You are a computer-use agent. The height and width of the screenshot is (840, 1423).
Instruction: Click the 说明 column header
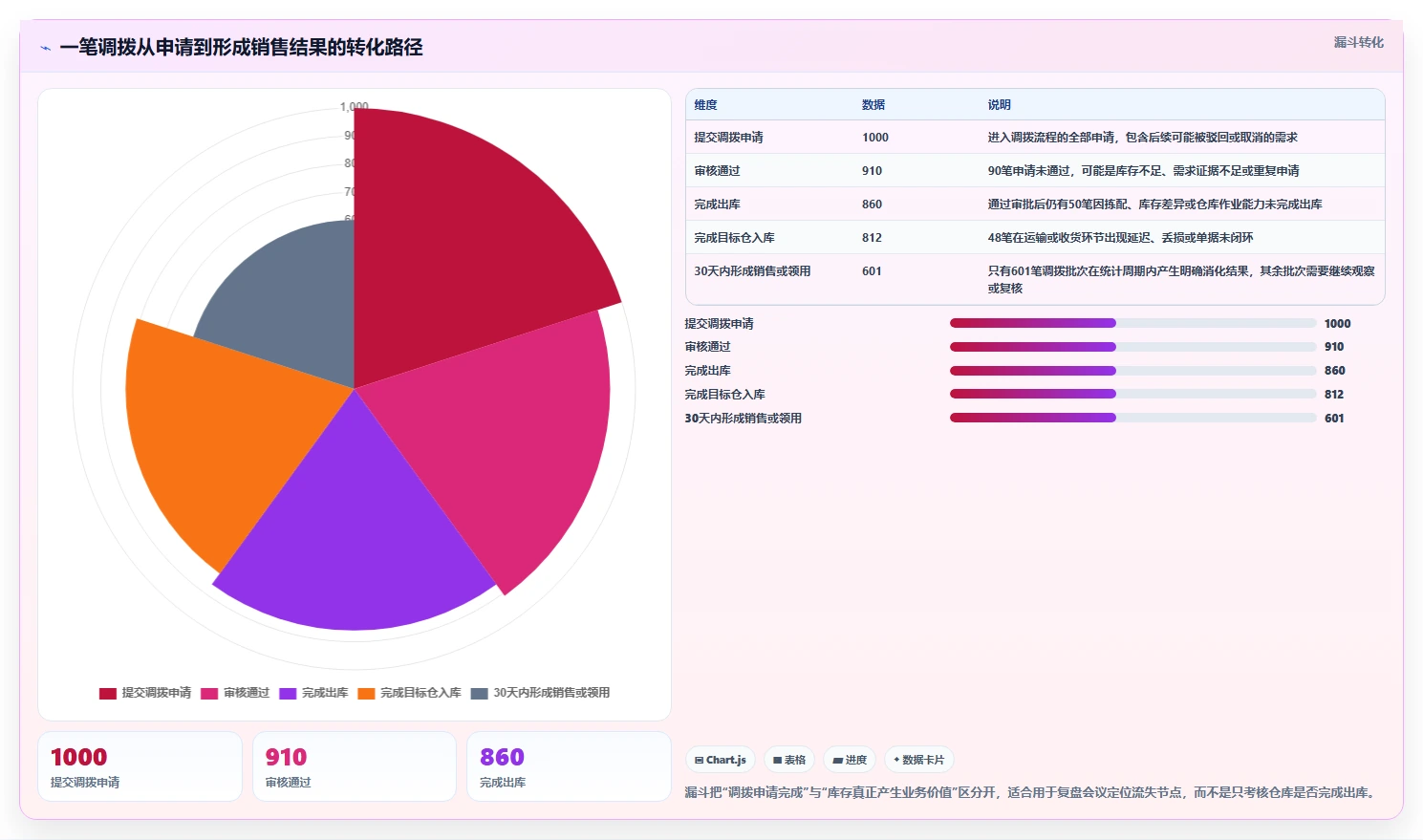click(1000, 105)
